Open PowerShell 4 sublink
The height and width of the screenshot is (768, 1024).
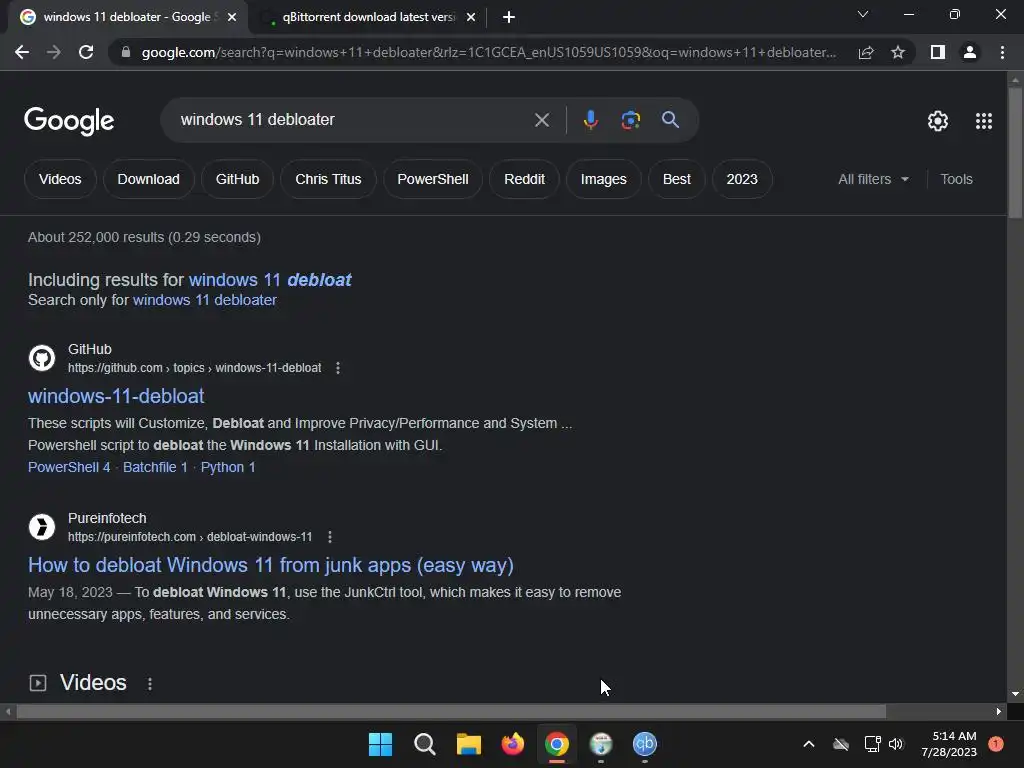(69, 468)
